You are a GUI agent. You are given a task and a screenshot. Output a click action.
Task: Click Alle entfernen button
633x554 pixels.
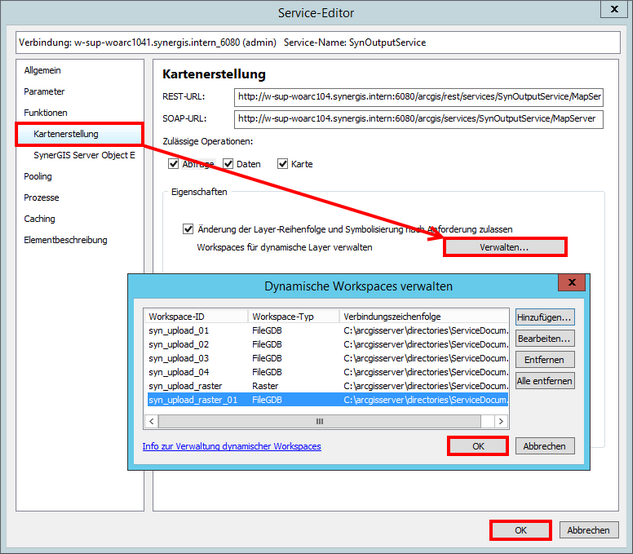(545, 381)
